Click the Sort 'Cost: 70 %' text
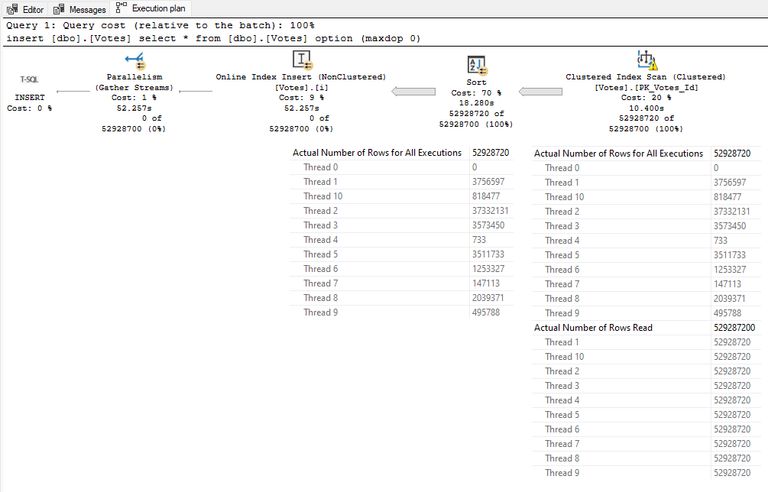The image size is (768, 492). (476, 93)
